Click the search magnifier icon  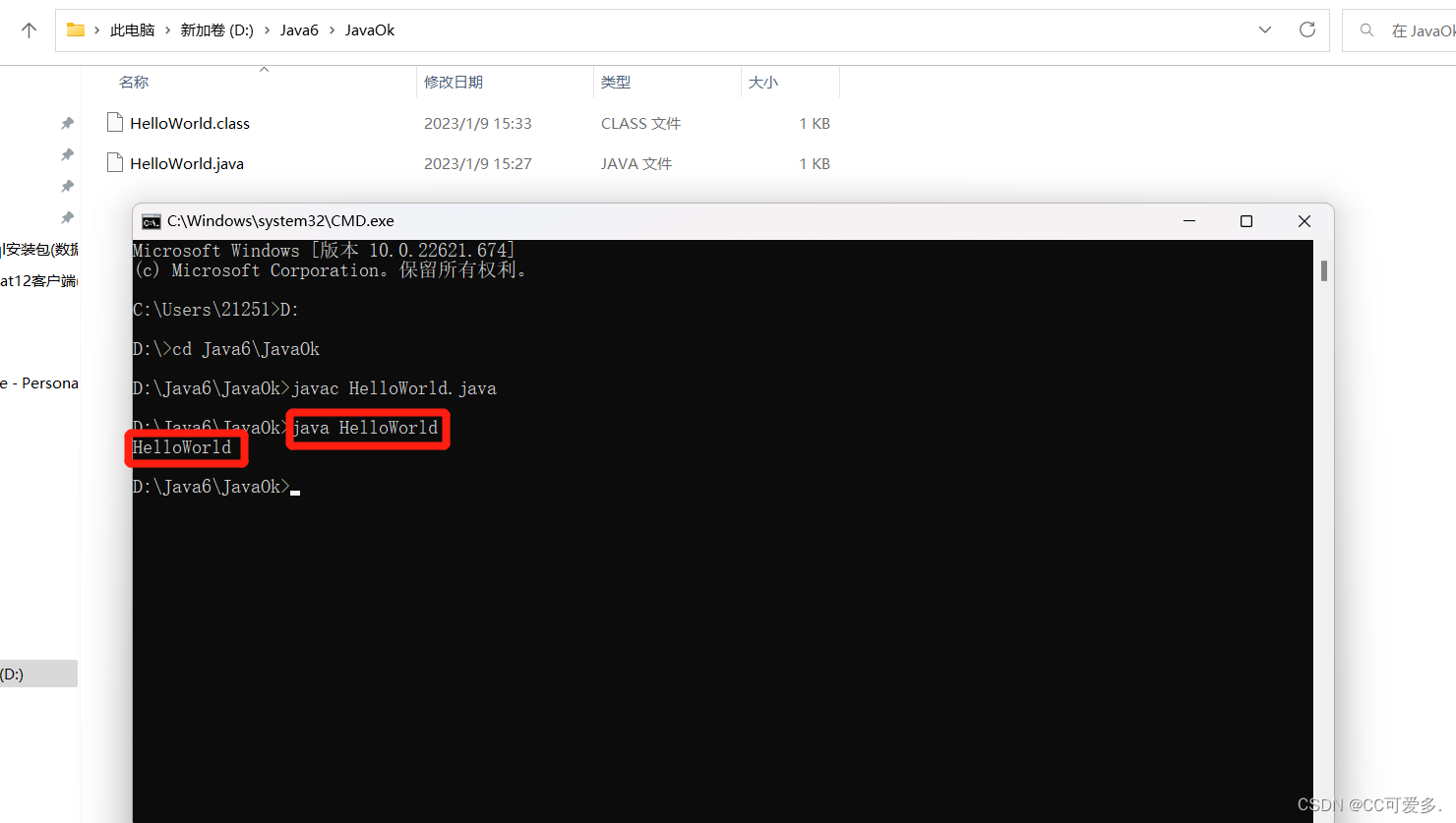click(1366, 29)
